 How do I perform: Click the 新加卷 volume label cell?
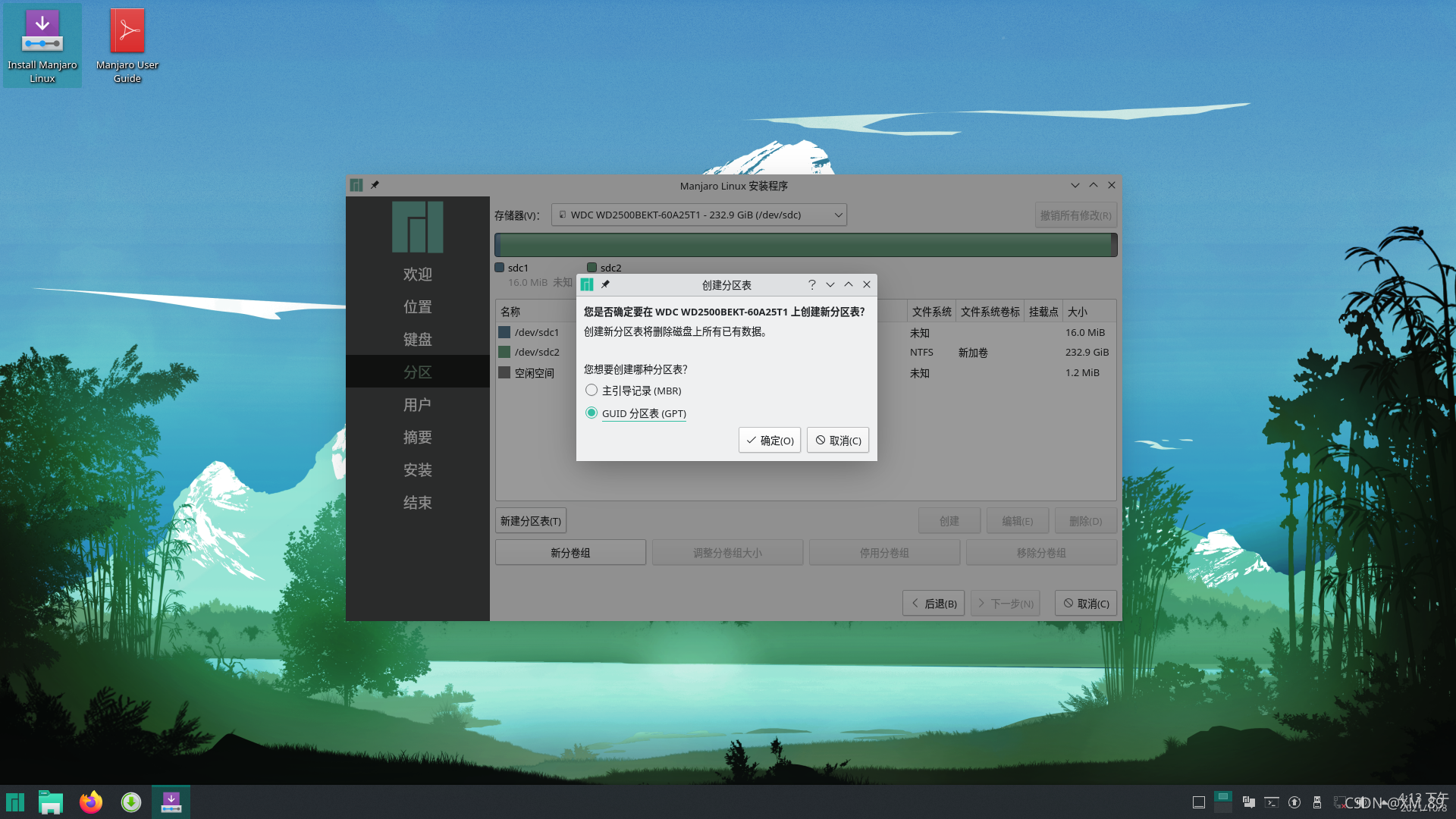tap(973, 353)
